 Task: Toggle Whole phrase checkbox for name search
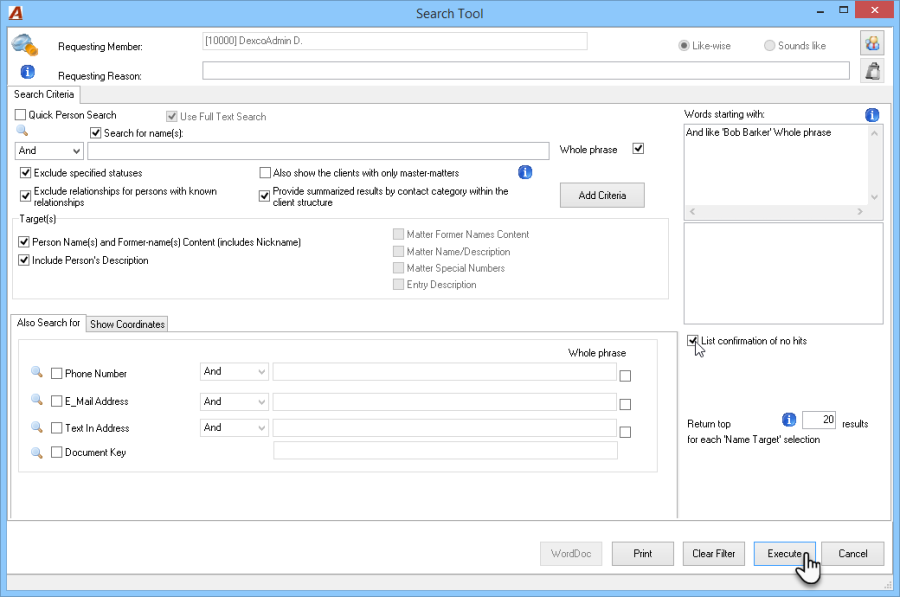point(638,149)
